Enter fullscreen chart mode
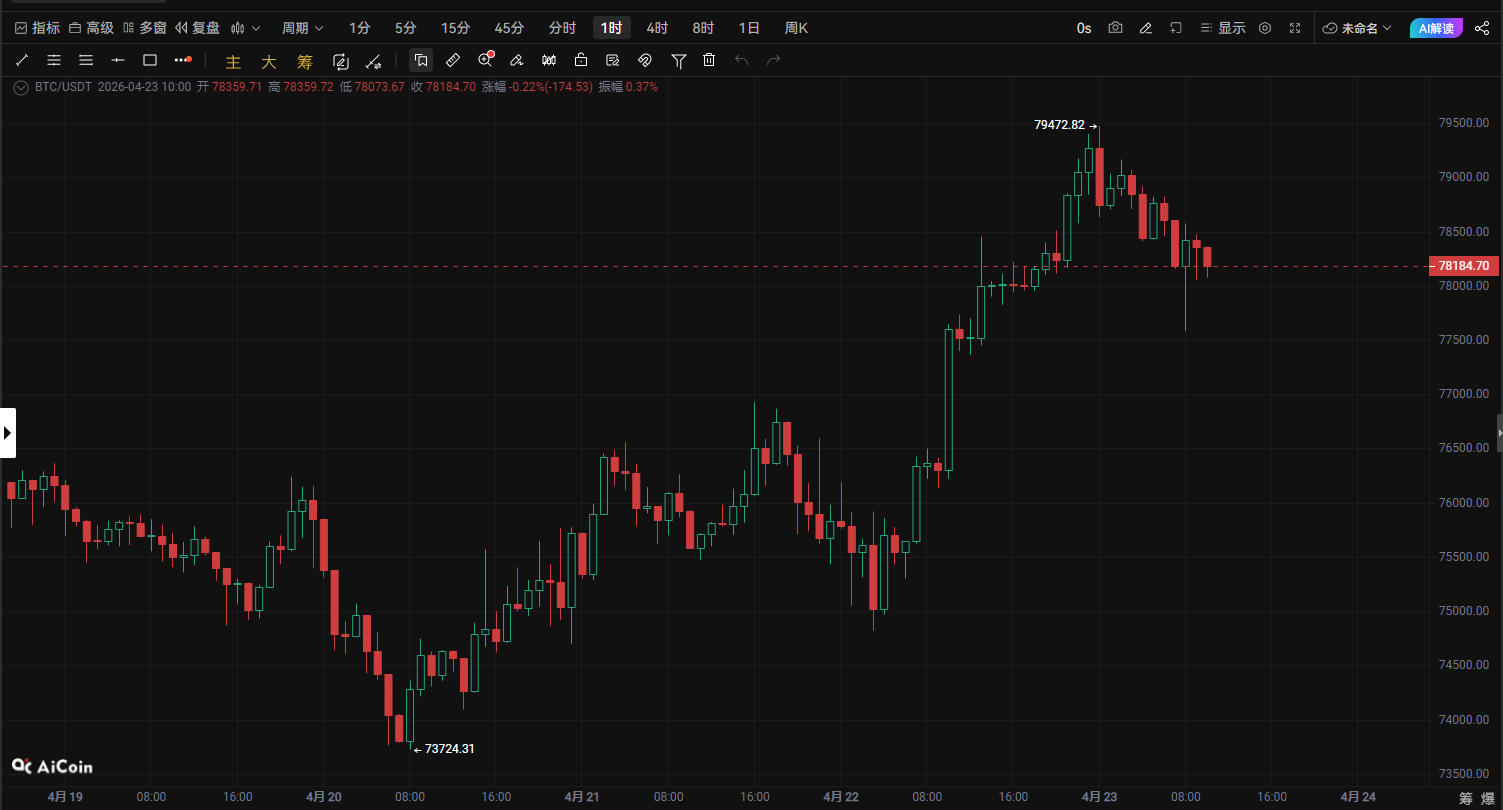The image size is (1503, 810). (x=1295, y=28)
